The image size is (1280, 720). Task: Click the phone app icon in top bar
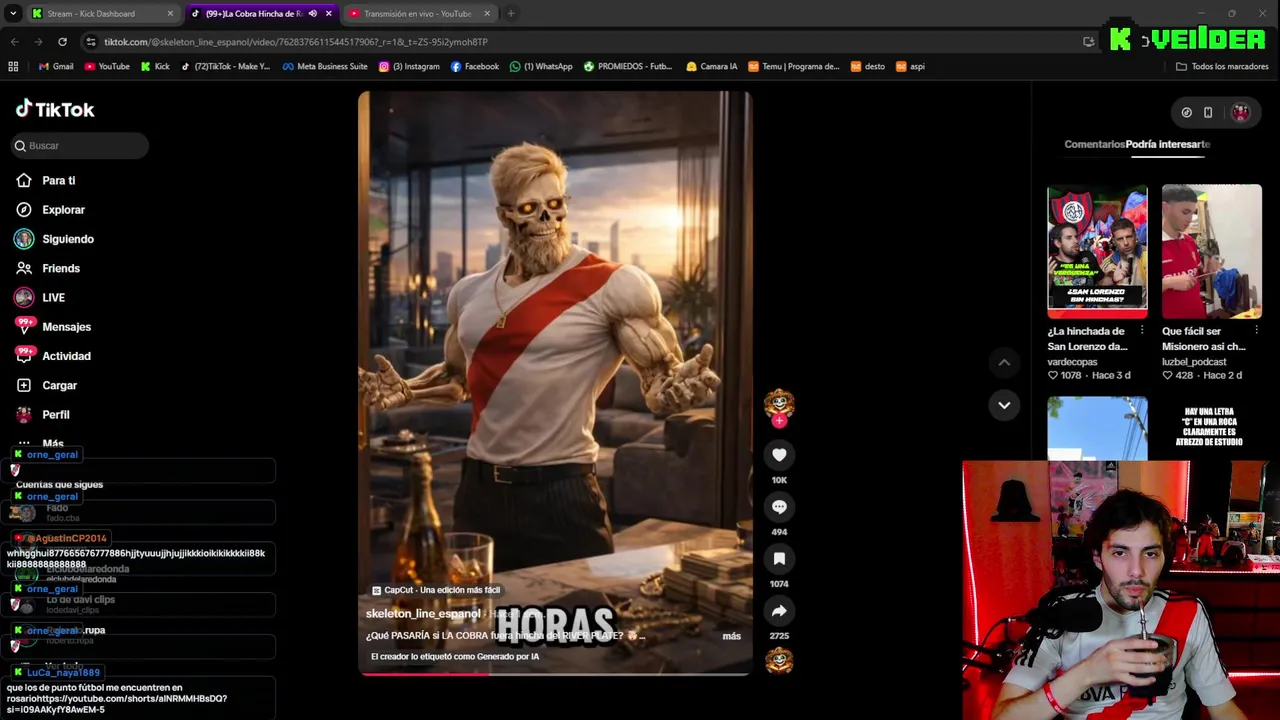tap(1208, 113)
